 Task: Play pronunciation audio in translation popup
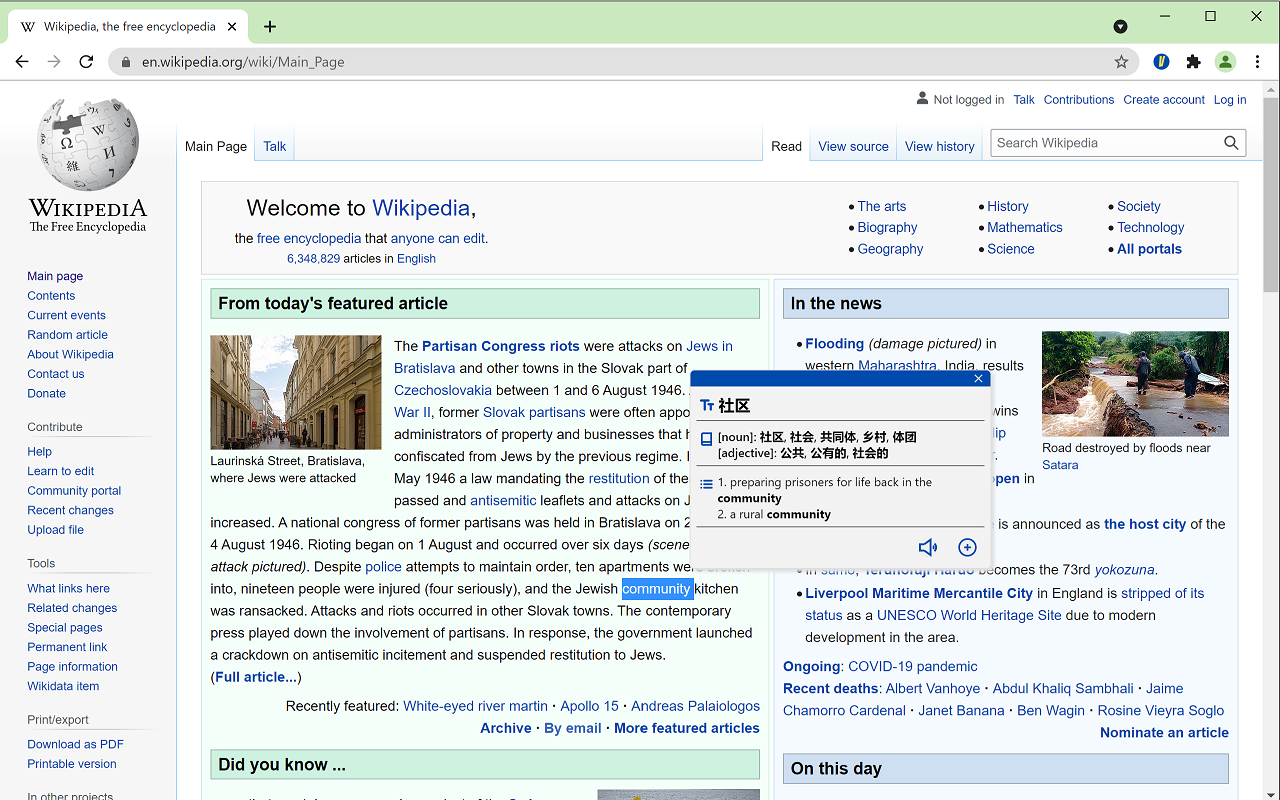pyautogui.click(x=928, y=547)
